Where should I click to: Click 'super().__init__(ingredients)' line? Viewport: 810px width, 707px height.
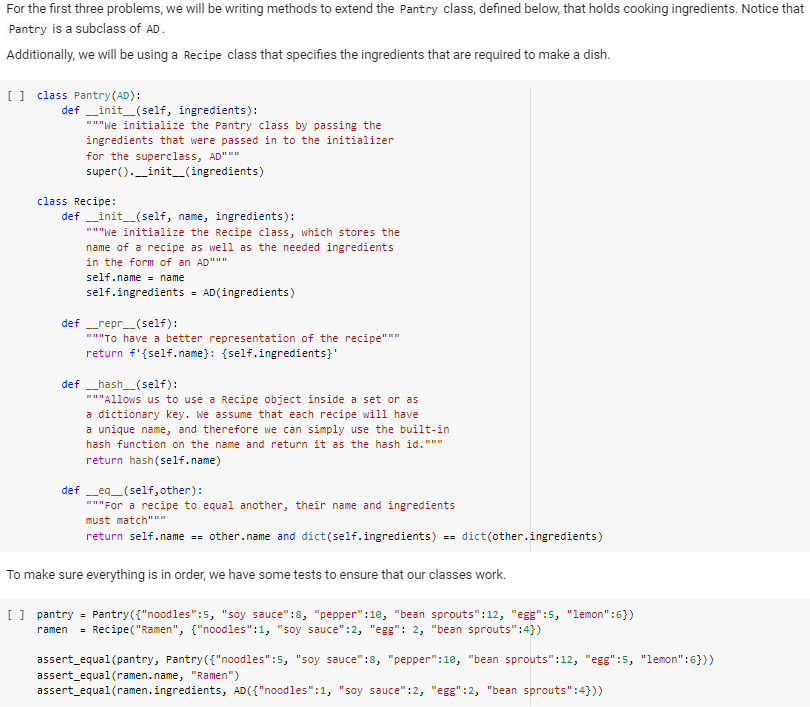click(x=175, y=171)
